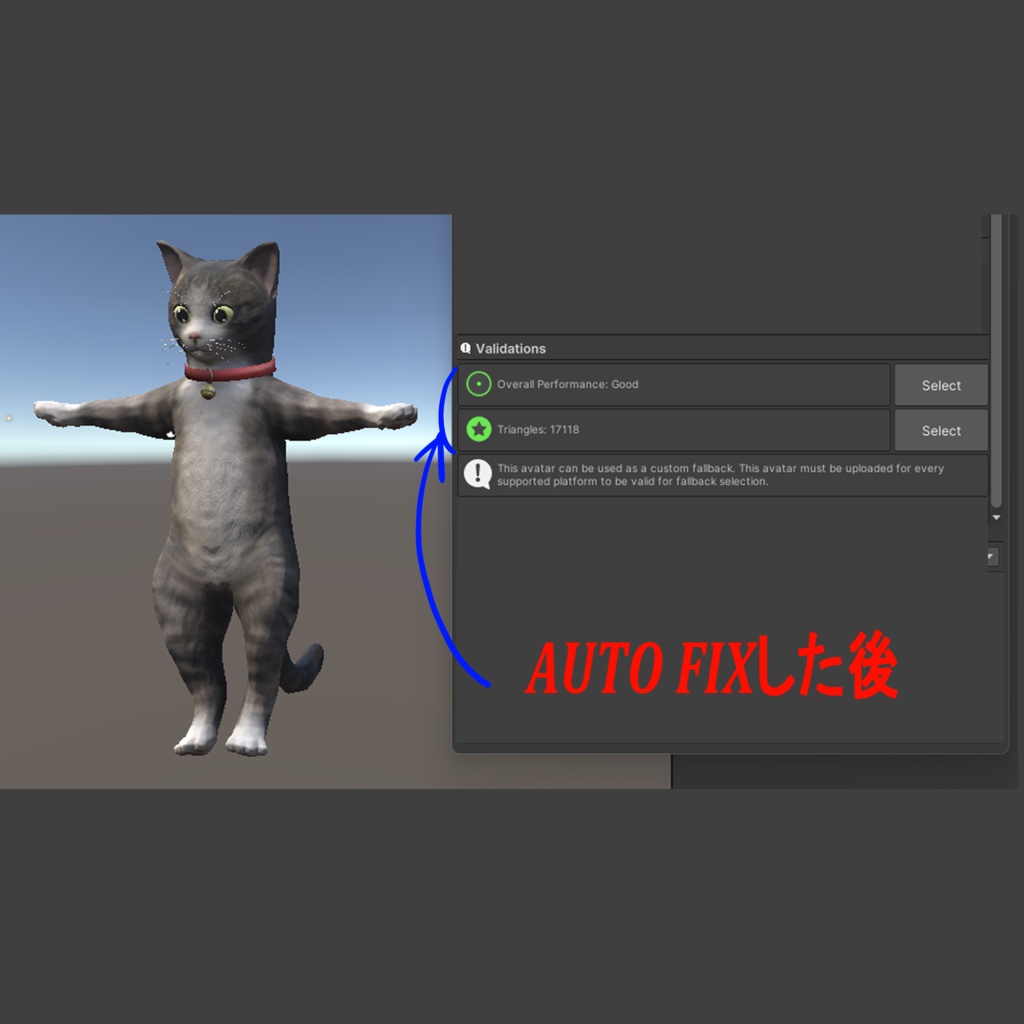Click the green circle performance rating icon

[x=481, y=384]
